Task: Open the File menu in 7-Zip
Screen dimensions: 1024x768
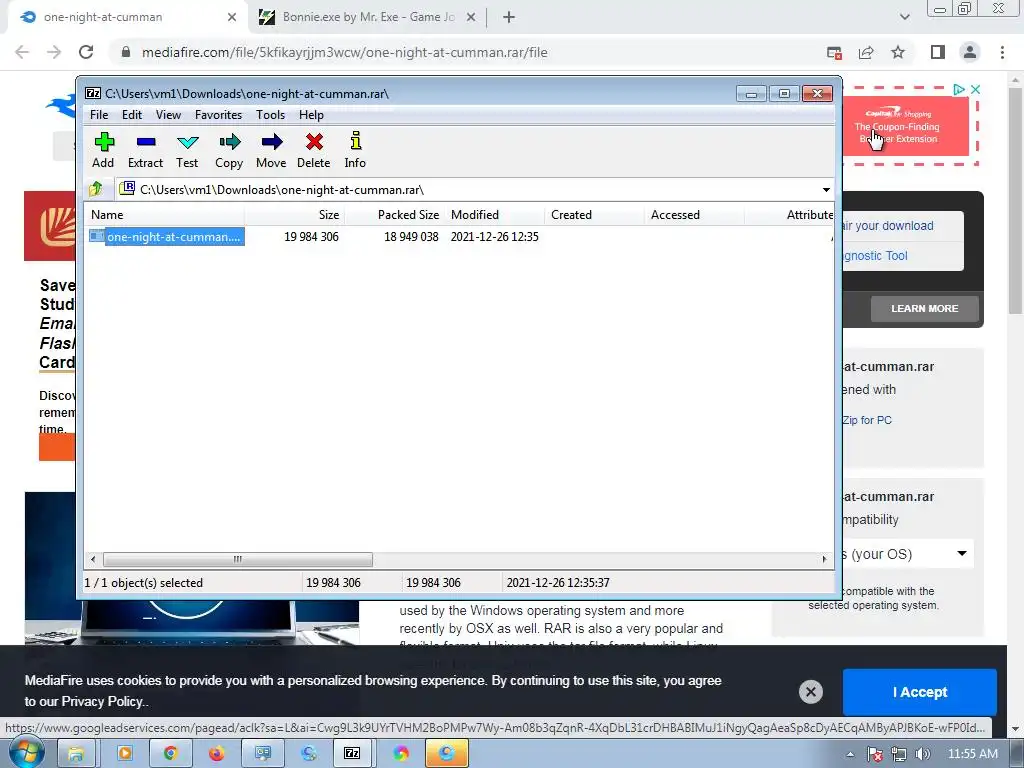Action: (99, 115)
